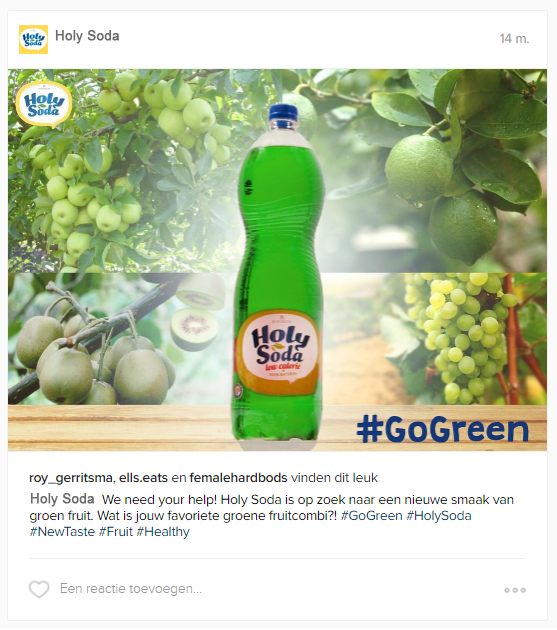Screen dimensions: 557x630
Task: Click the heart like icon
Action: click(x=39, y=589)
